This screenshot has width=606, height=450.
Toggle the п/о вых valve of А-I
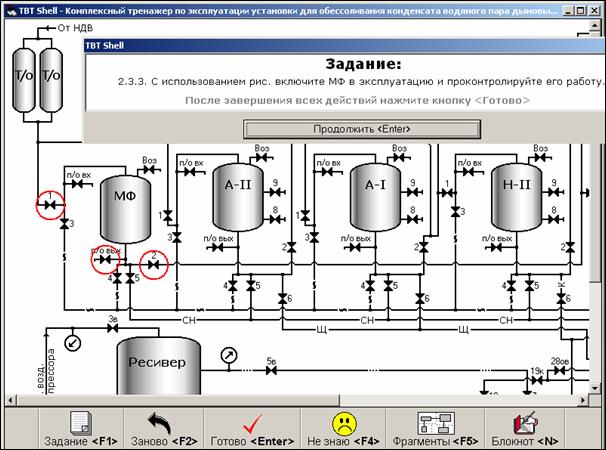[x=355, y=247]
